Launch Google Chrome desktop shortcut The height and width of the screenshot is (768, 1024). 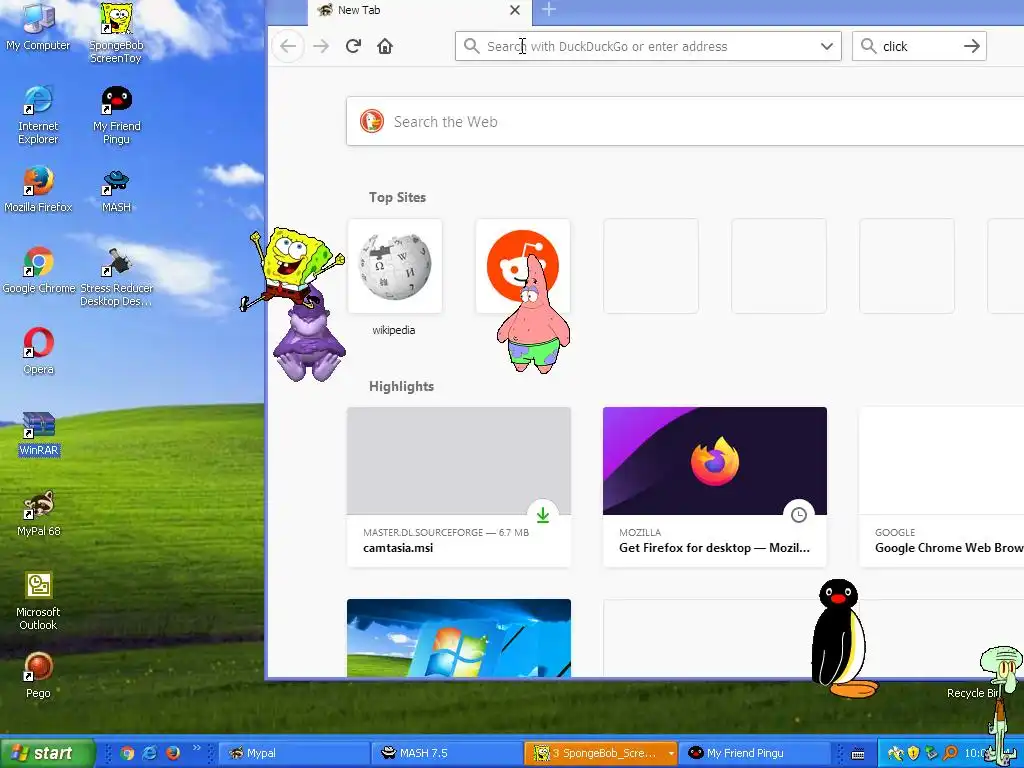pos(39,270)
